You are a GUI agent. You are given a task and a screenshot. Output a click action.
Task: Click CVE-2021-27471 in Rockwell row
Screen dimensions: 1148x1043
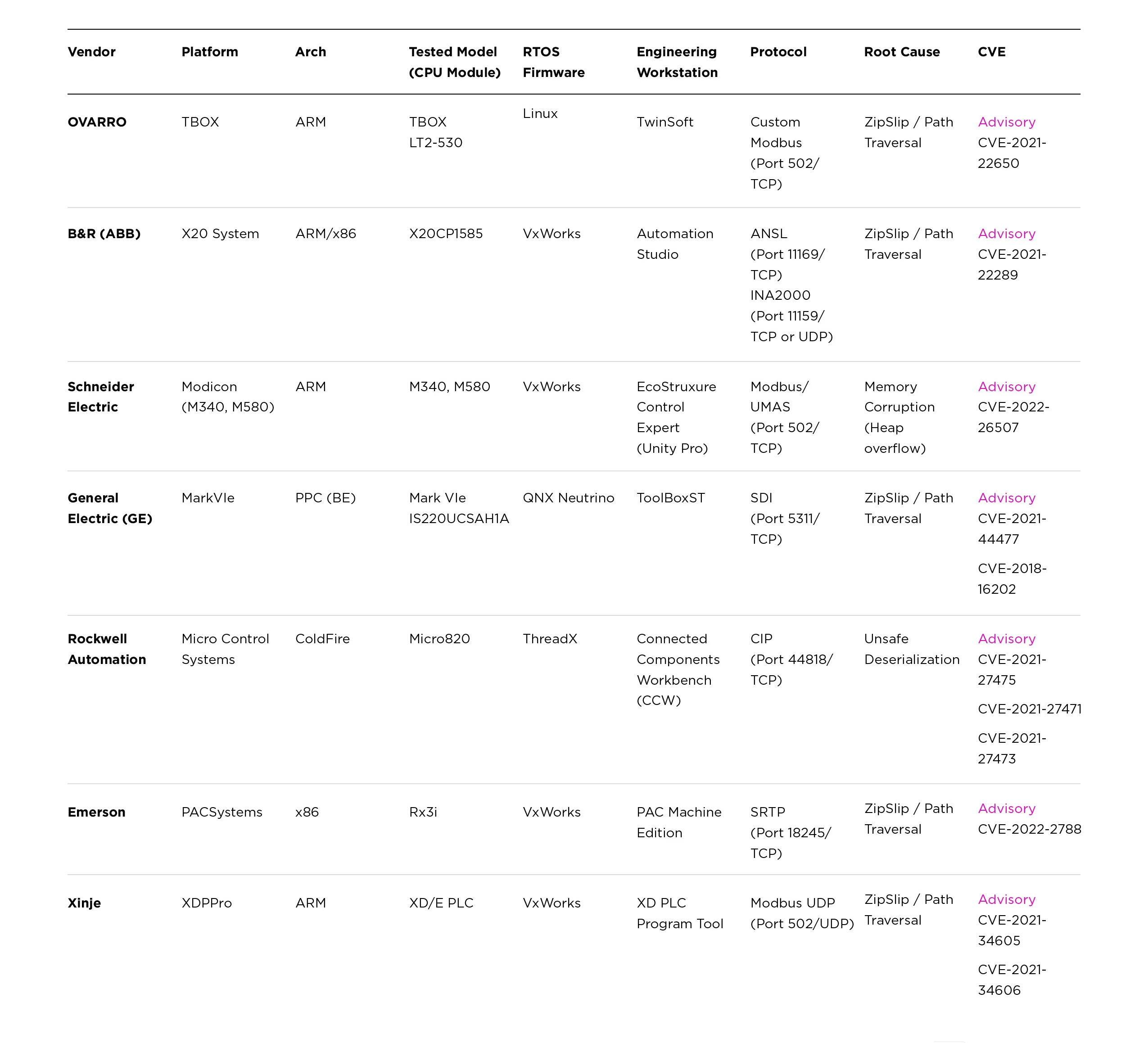point(1029,709)
